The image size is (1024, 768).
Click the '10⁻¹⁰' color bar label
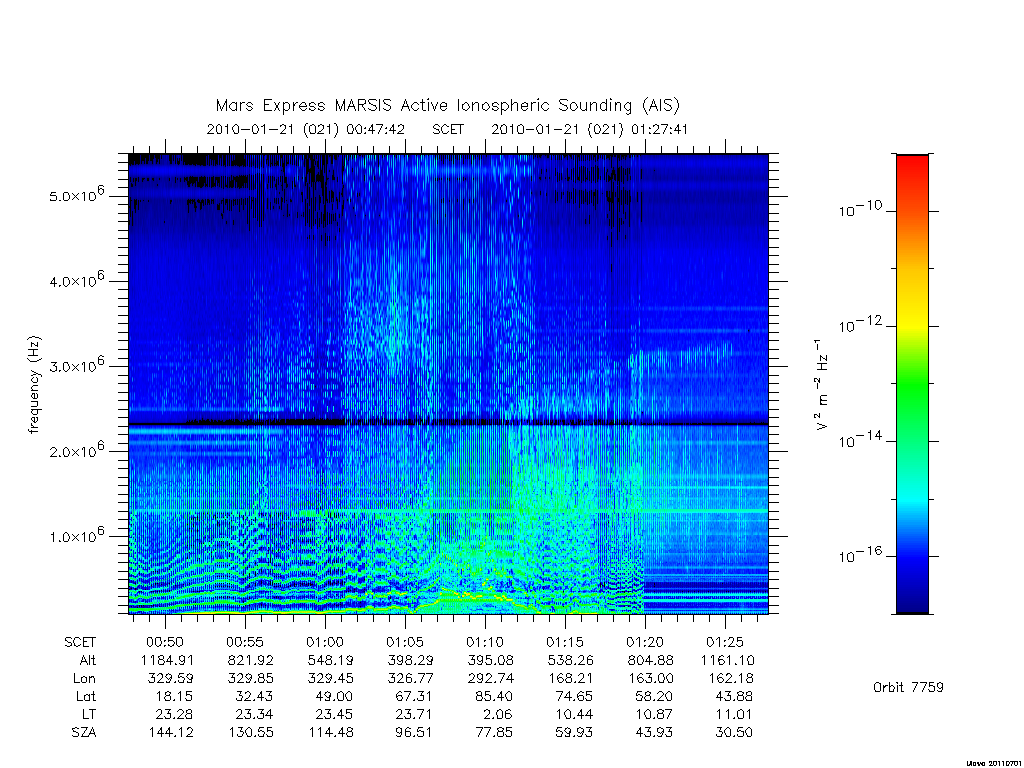pyautogui.click(x=860, y=209)
